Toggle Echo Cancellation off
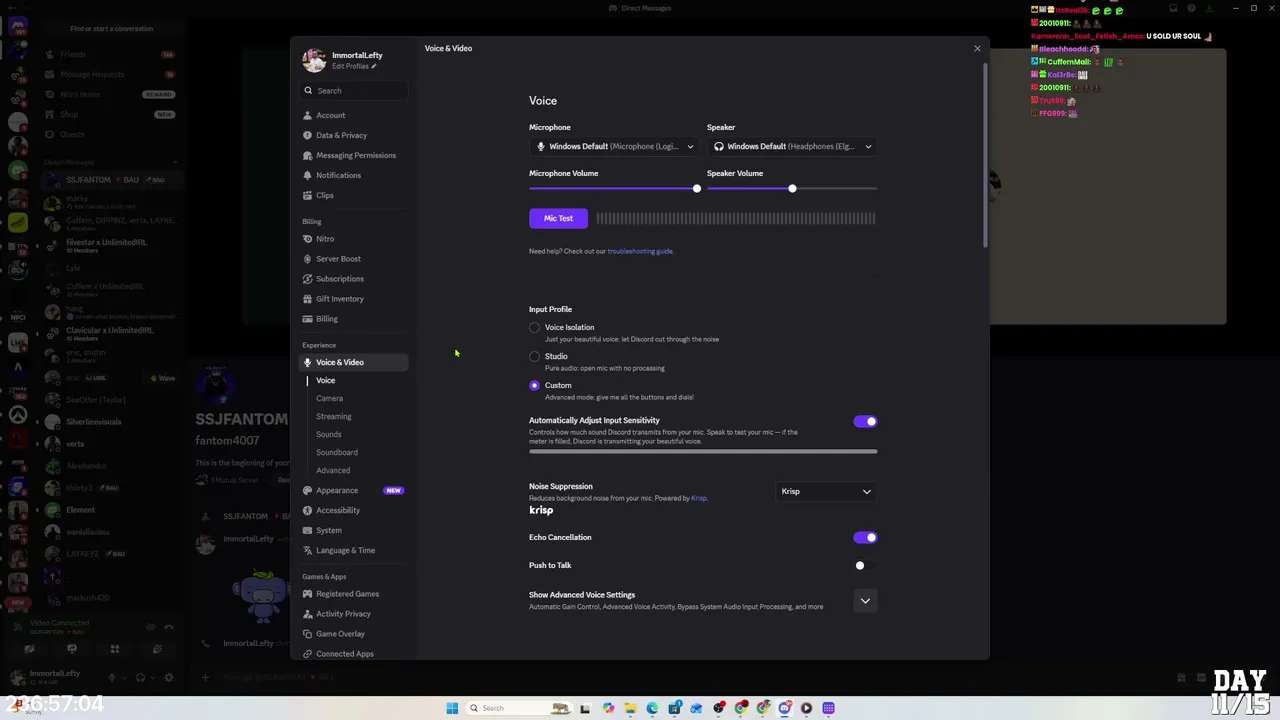 865,537
